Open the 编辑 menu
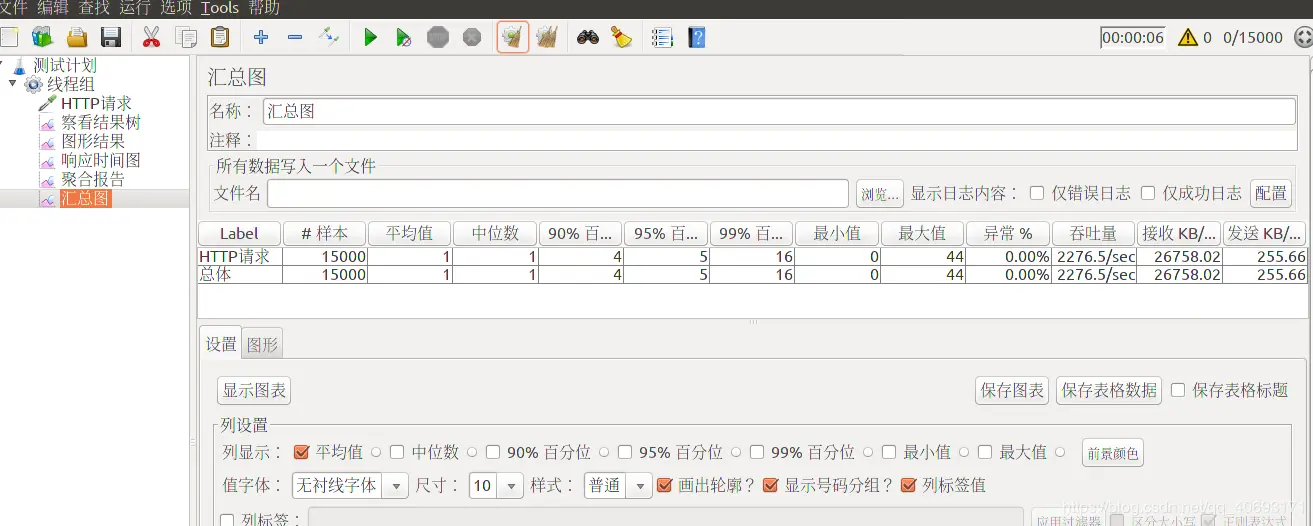 (52, 8)
